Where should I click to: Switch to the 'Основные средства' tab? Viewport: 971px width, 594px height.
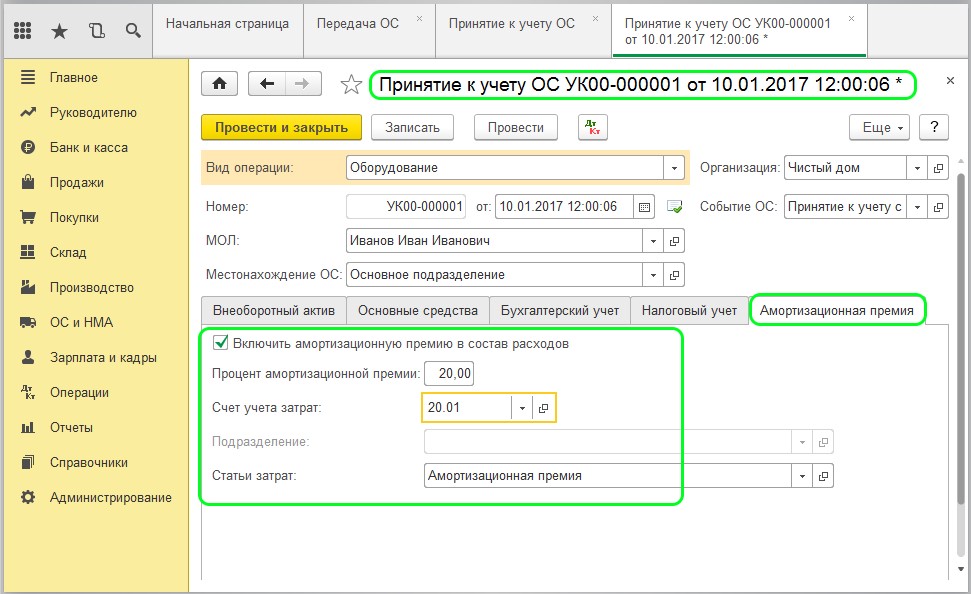pyautogui.click(x=418, y=311)
